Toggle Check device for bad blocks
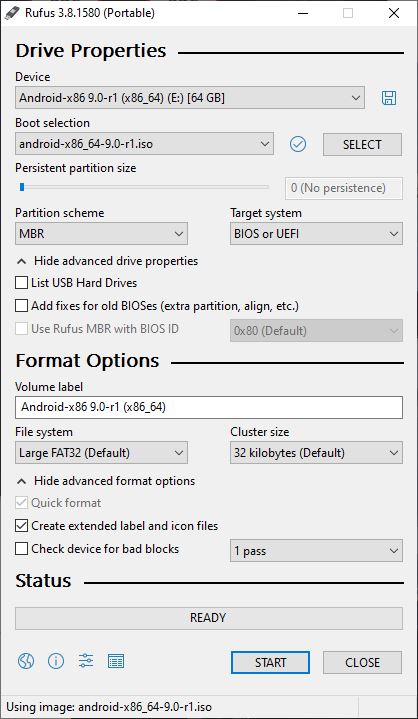Screen dimensions: 418x719 (x=22, y=549)
